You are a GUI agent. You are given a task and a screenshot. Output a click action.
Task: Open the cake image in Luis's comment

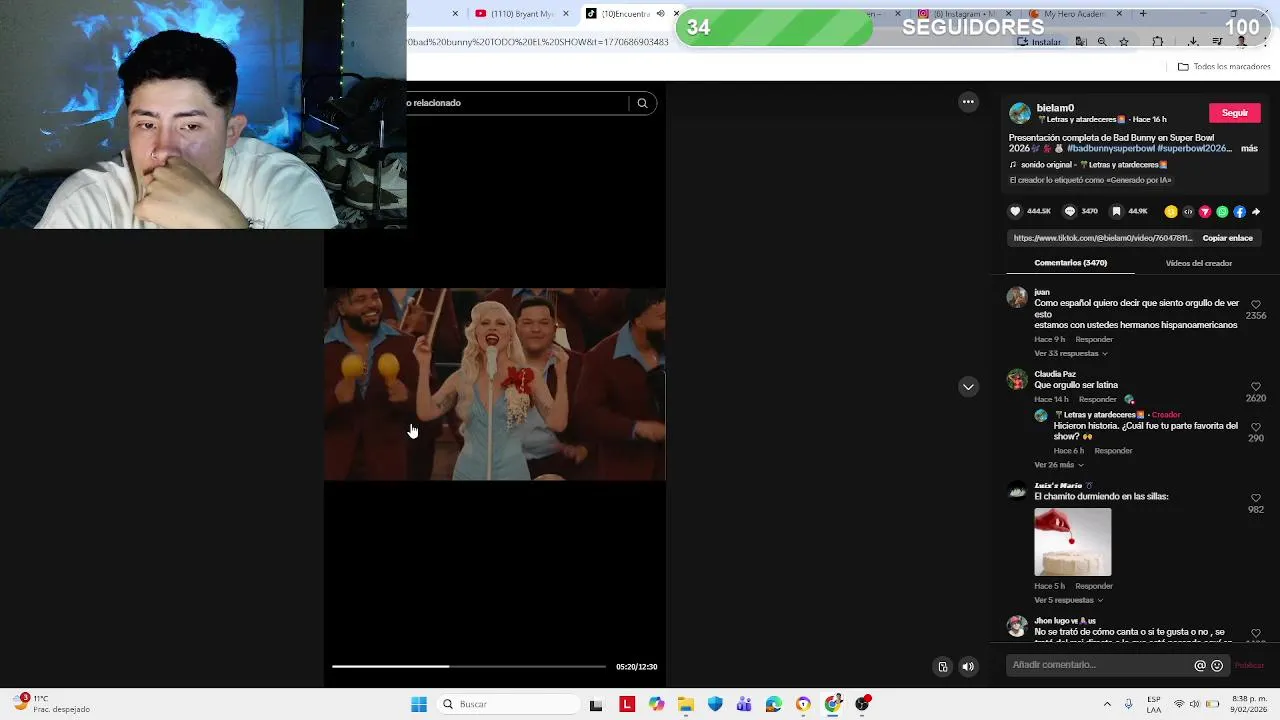click(x=1072, y=542)
